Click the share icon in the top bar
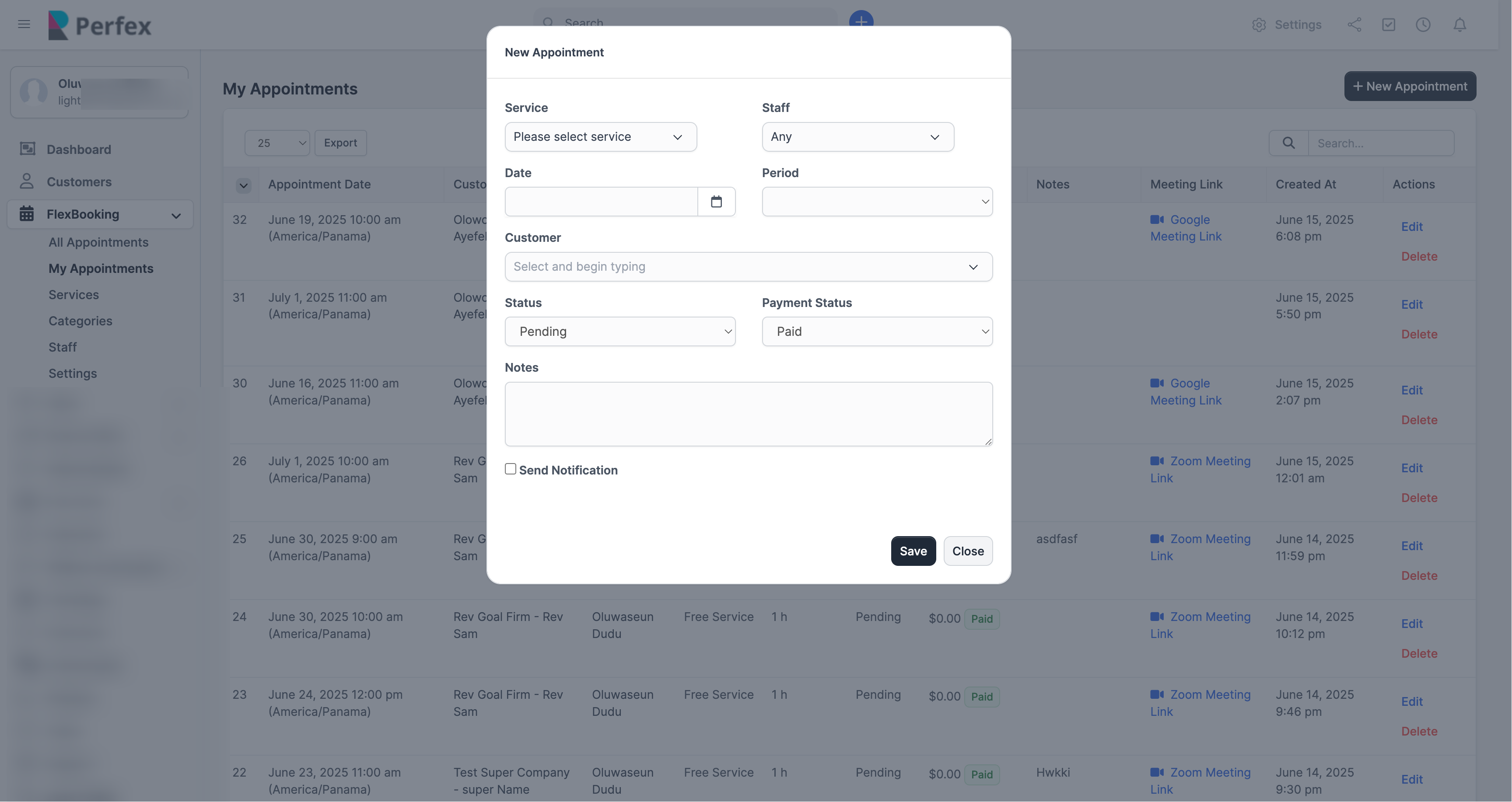1512x802 pixels. 1354,24
